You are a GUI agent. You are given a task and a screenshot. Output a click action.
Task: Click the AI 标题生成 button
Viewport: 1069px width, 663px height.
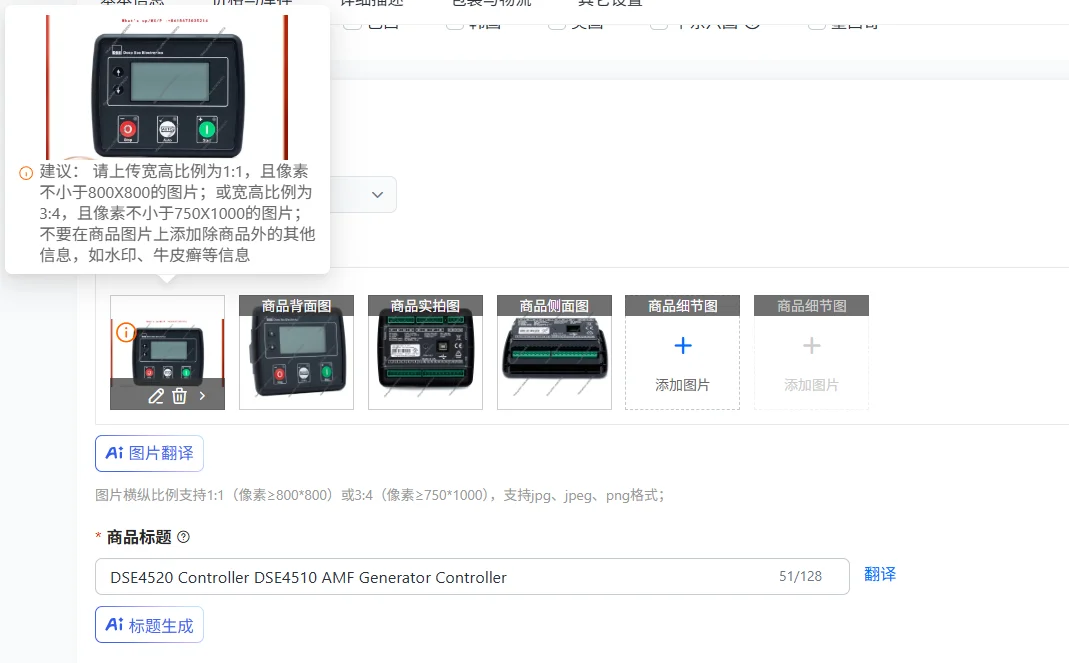(x=149, y=625)
